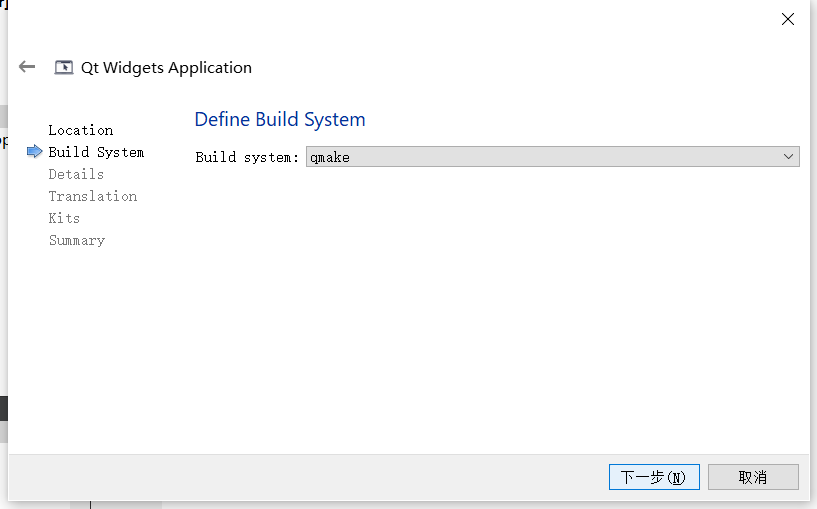The height and width of the screenshot is (509, 817).
Task: Select the Summary step
Action: [77, 240]
